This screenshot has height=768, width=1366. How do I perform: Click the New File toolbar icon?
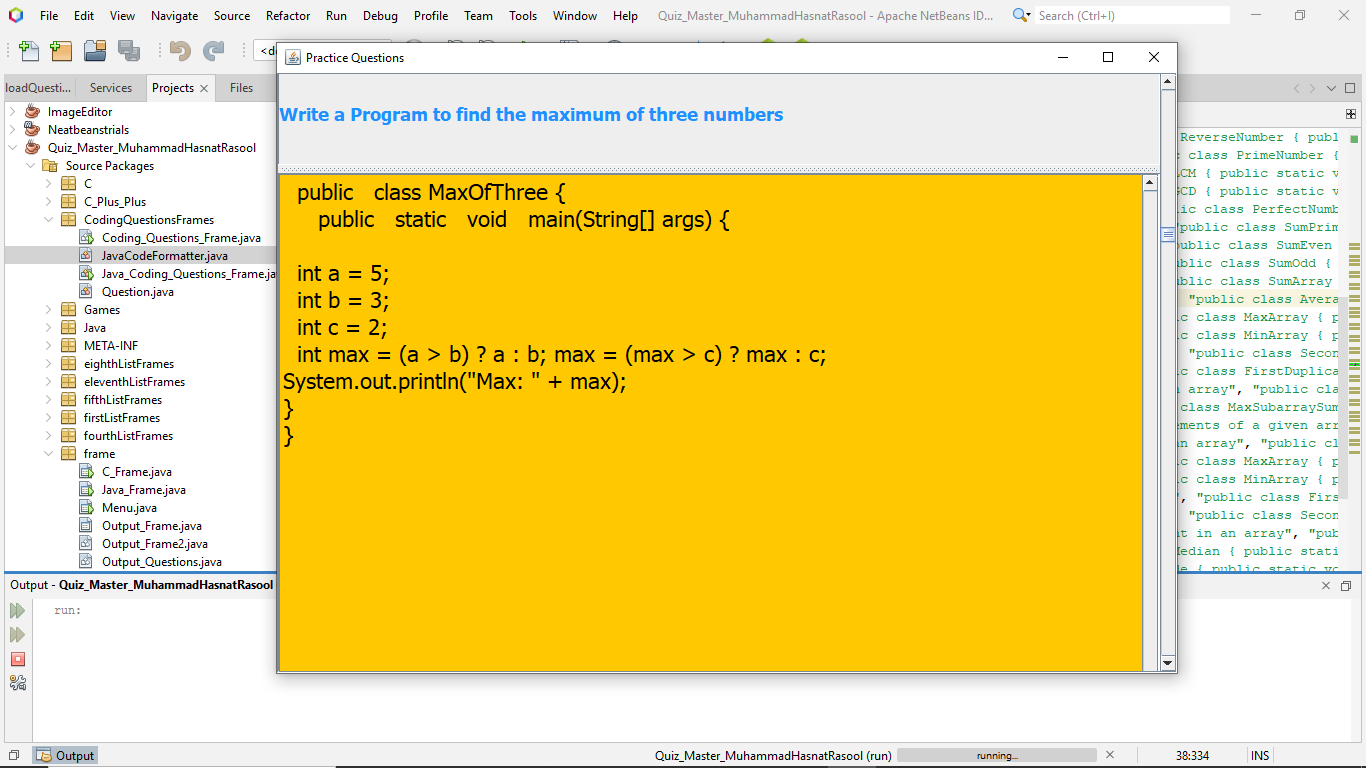[x=29, y=51]
